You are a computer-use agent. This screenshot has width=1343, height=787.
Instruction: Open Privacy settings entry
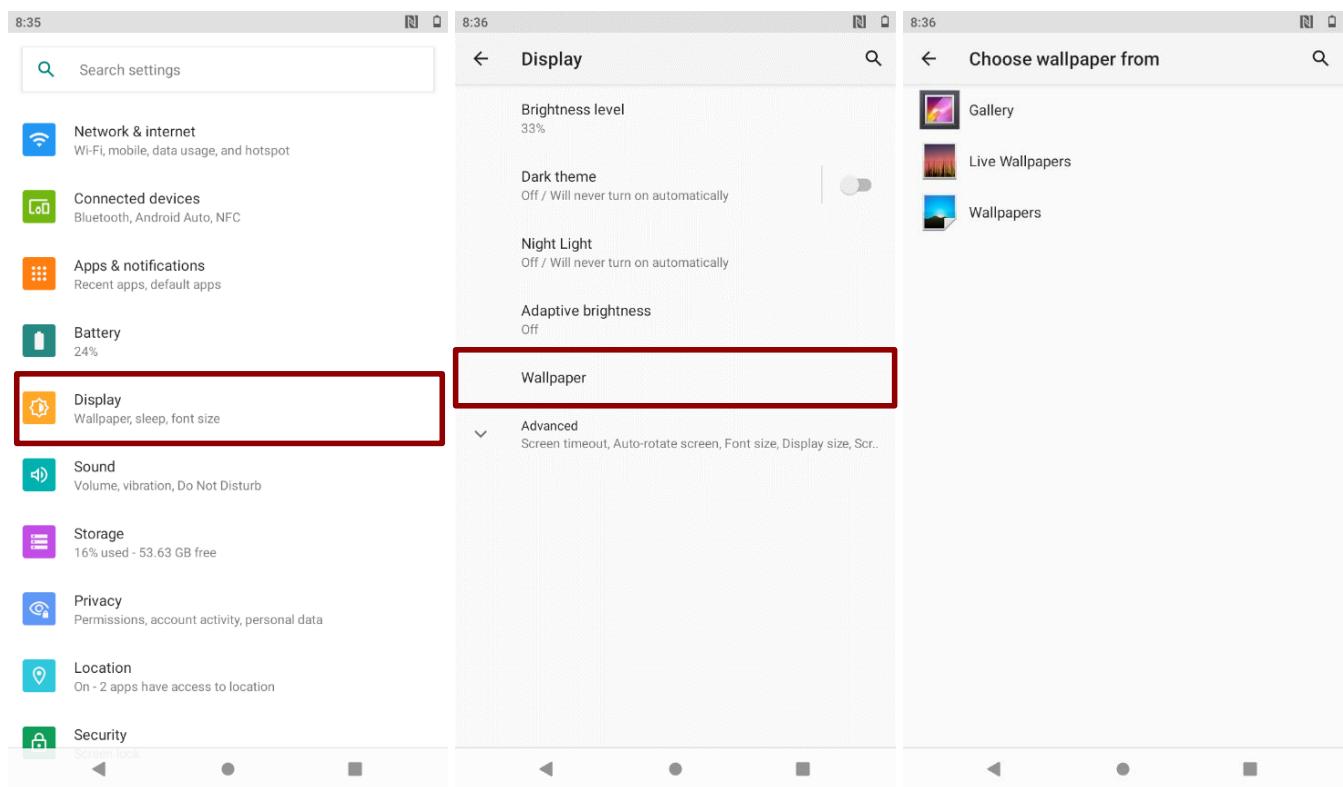click(228, 609)
